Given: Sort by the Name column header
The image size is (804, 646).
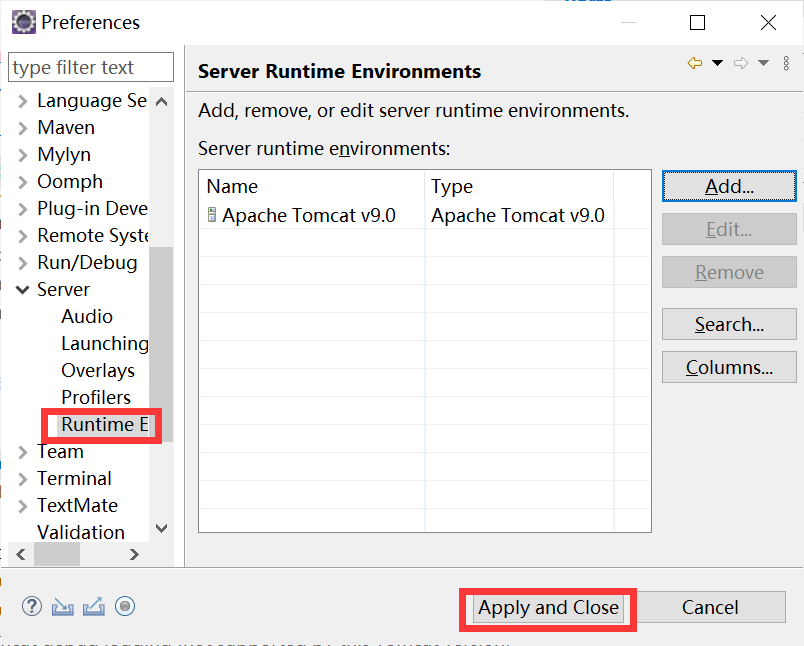Looking at the screenshot, I should tap(312, 186).
